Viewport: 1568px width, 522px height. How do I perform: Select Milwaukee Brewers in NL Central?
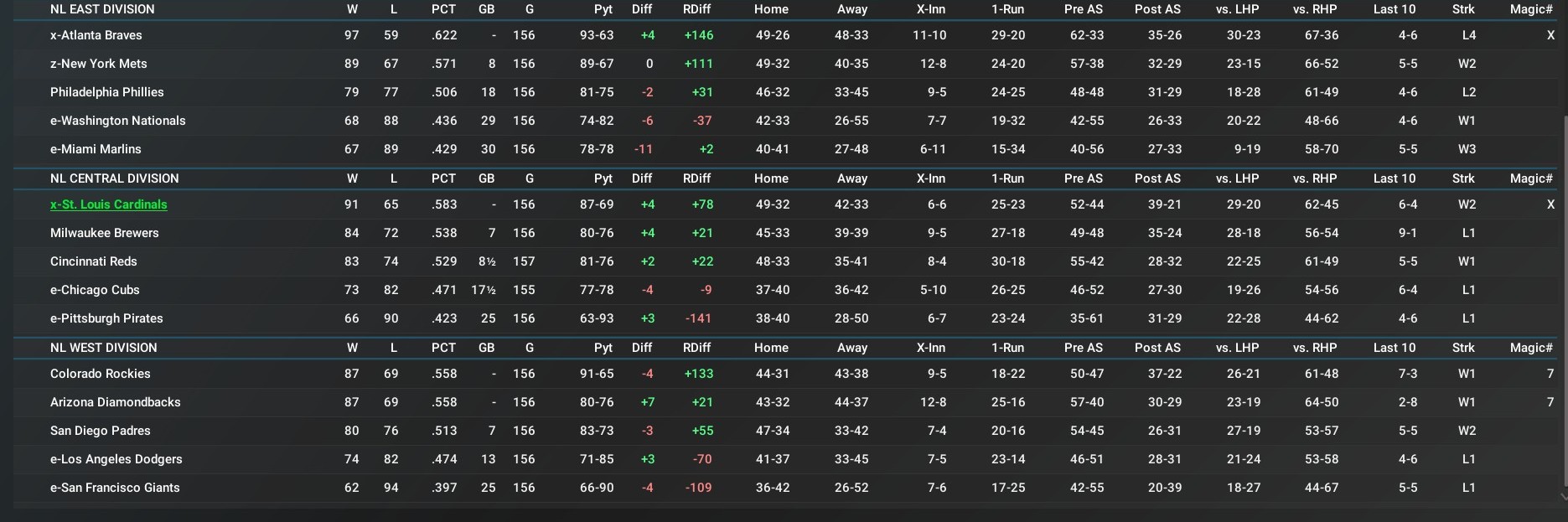(x=105, y=233)
